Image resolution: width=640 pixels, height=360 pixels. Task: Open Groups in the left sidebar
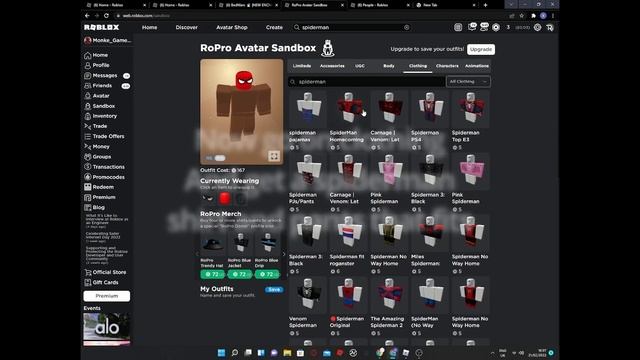[98, 157]
